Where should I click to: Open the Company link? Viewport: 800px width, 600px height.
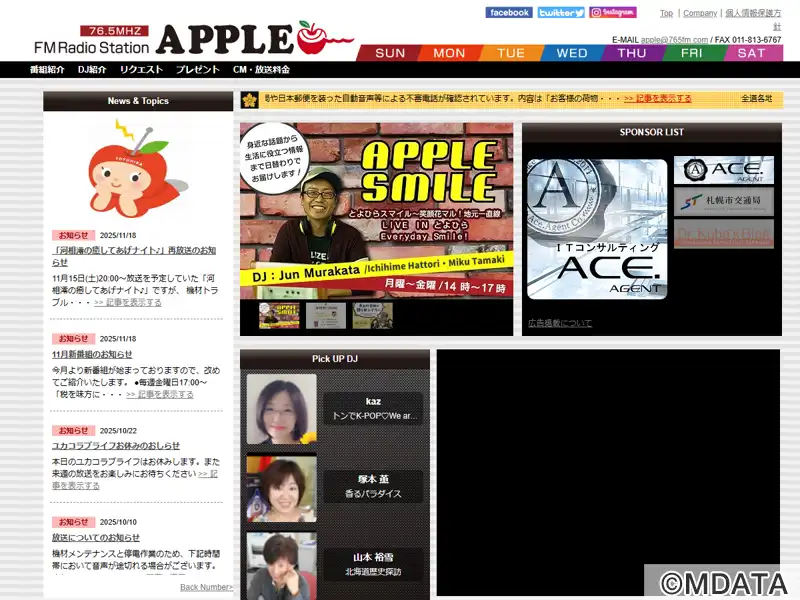(x=700, y=13)
